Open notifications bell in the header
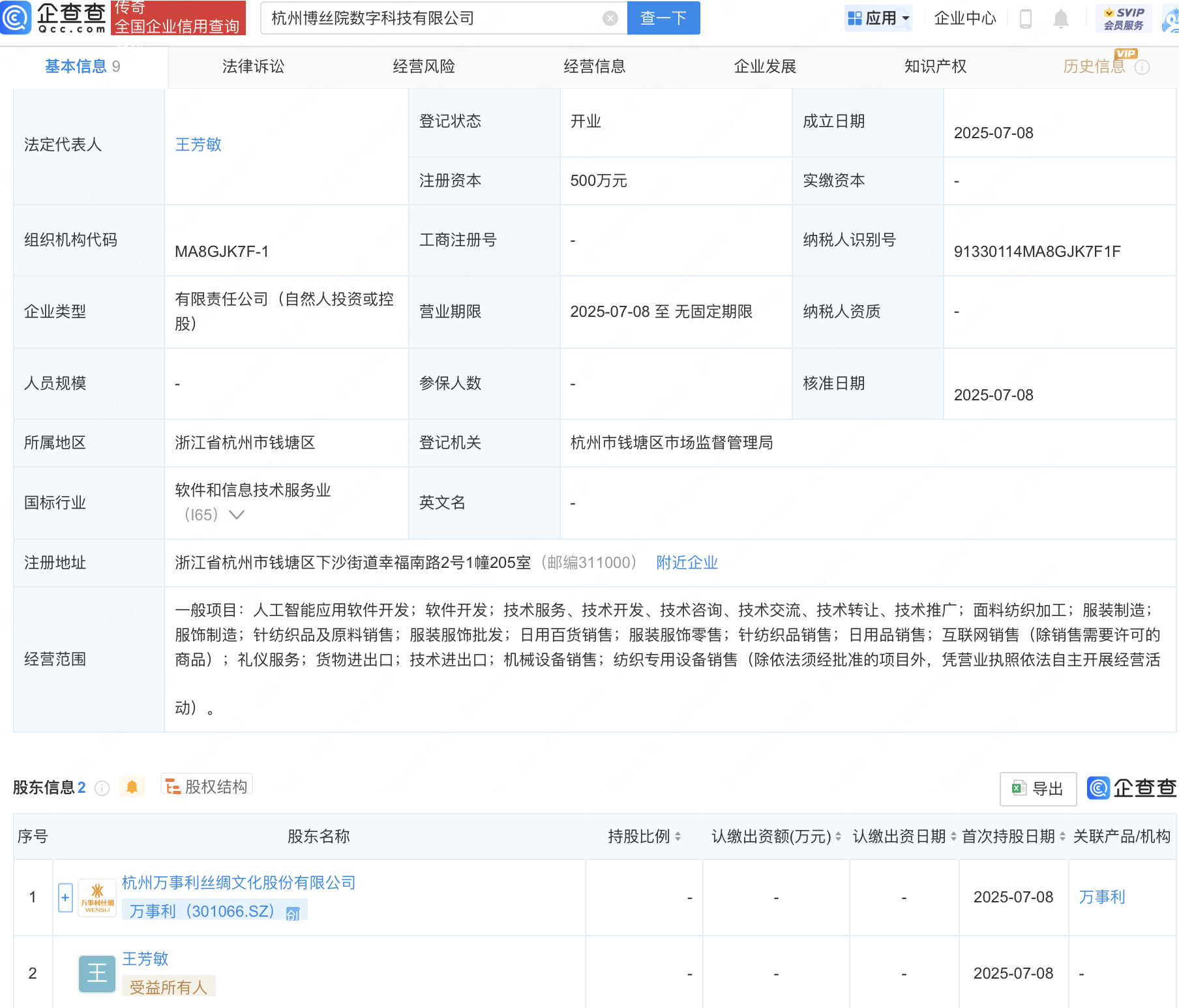Image resolution: width=1179 pixels, height=1008 pixels. 1061,19
